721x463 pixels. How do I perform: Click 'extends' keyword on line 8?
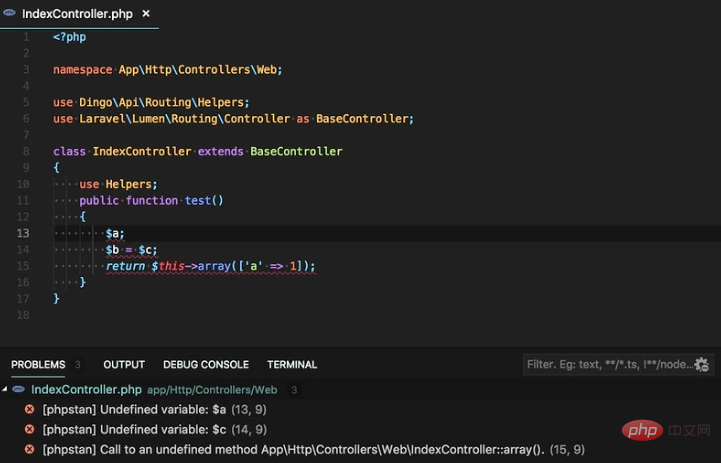pos(221,151)
